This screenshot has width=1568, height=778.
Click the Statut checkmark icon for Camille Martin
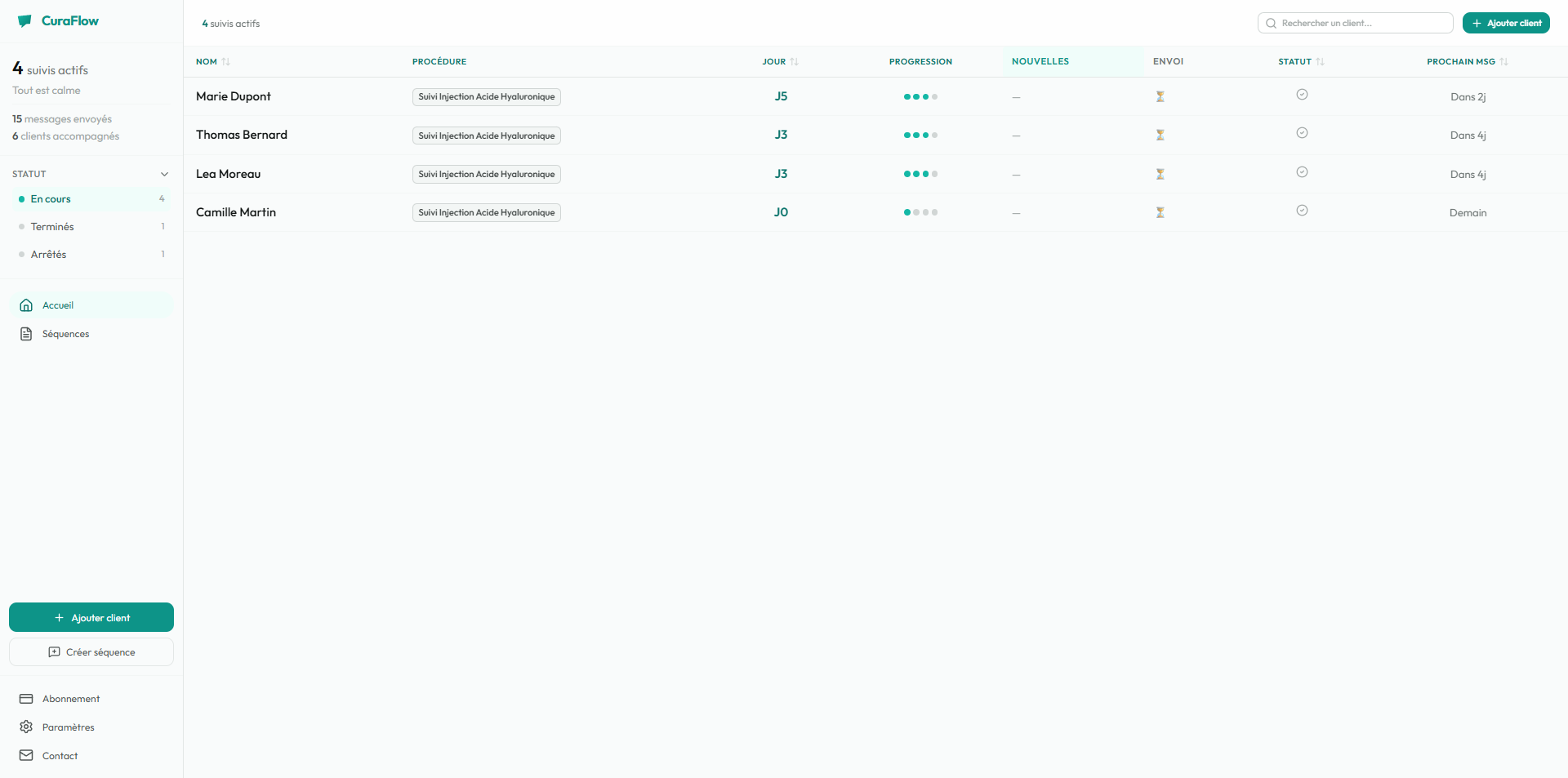coord(1302,210)
